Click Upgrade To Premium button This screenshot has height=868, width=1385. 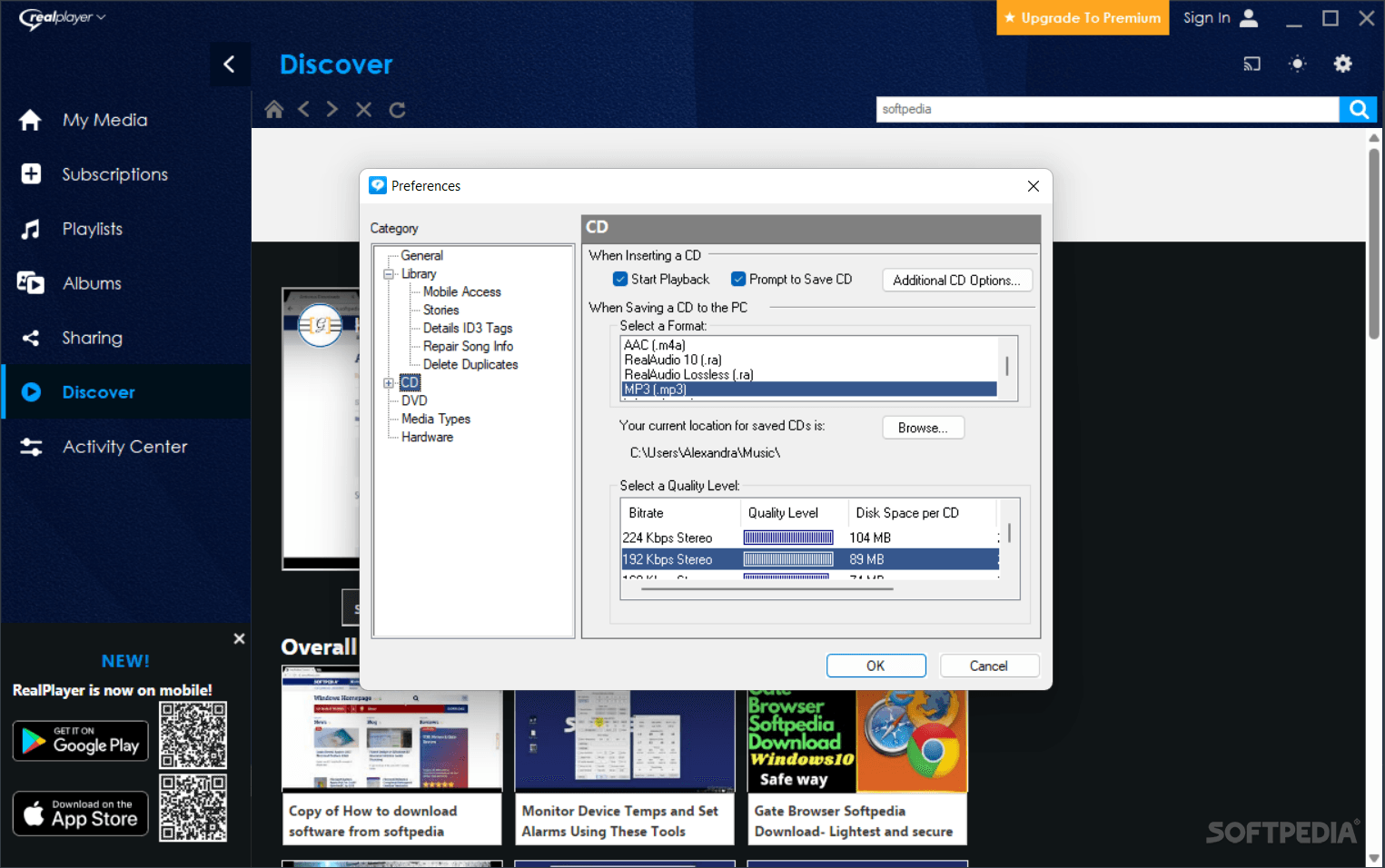(x=1083, y=17)
